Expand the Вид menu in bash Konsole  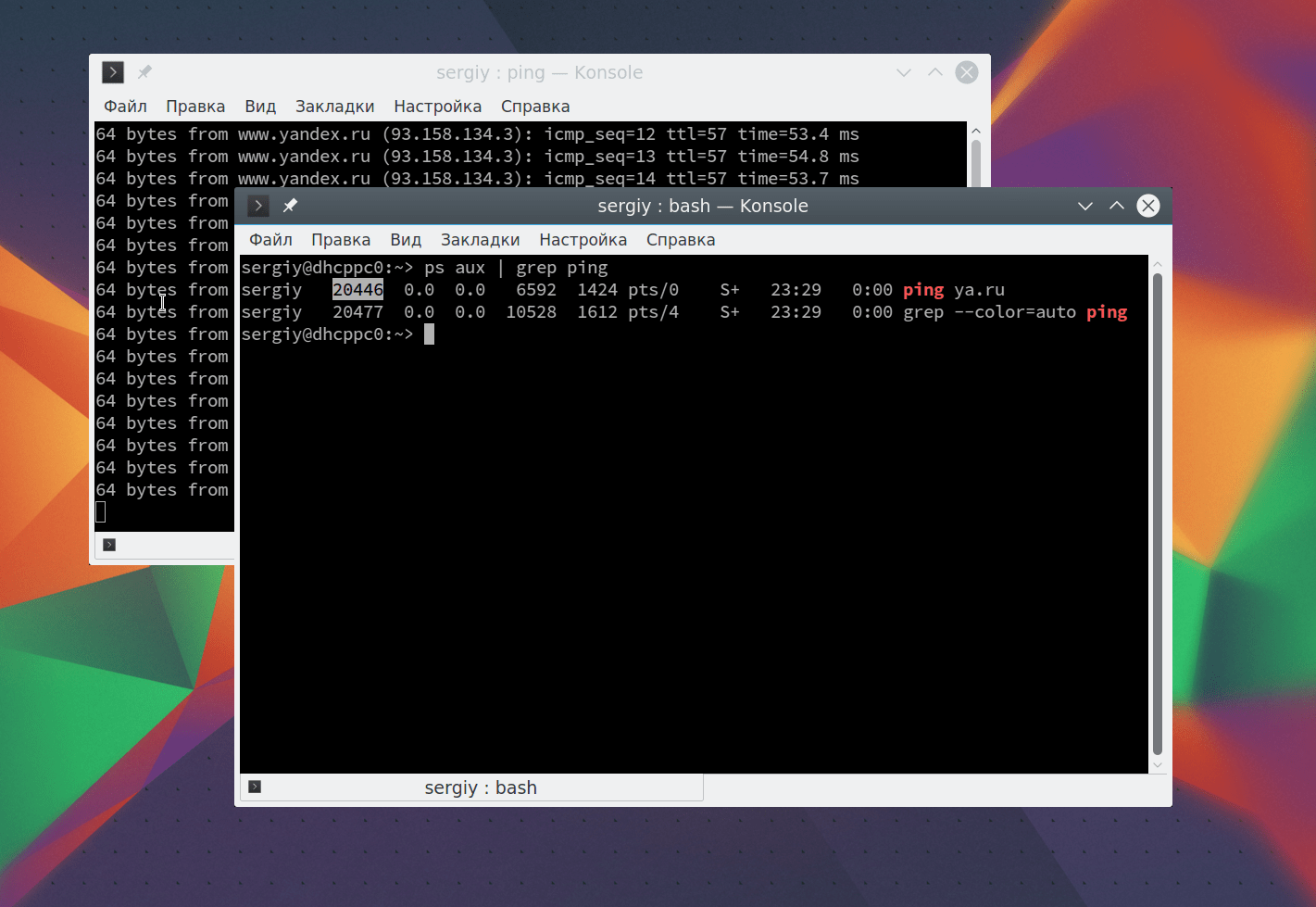click(x=406, y=240)
